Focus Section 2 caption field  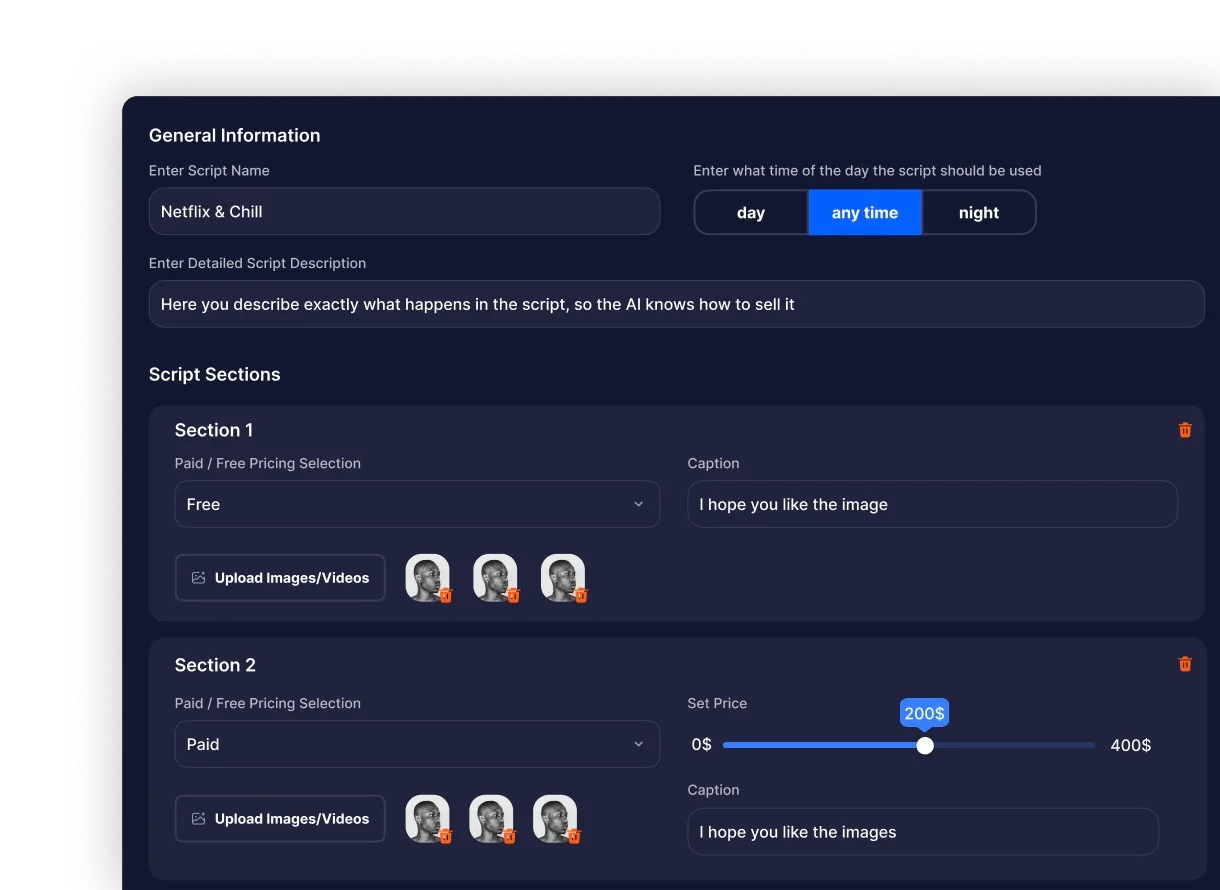tap(923, 832)
